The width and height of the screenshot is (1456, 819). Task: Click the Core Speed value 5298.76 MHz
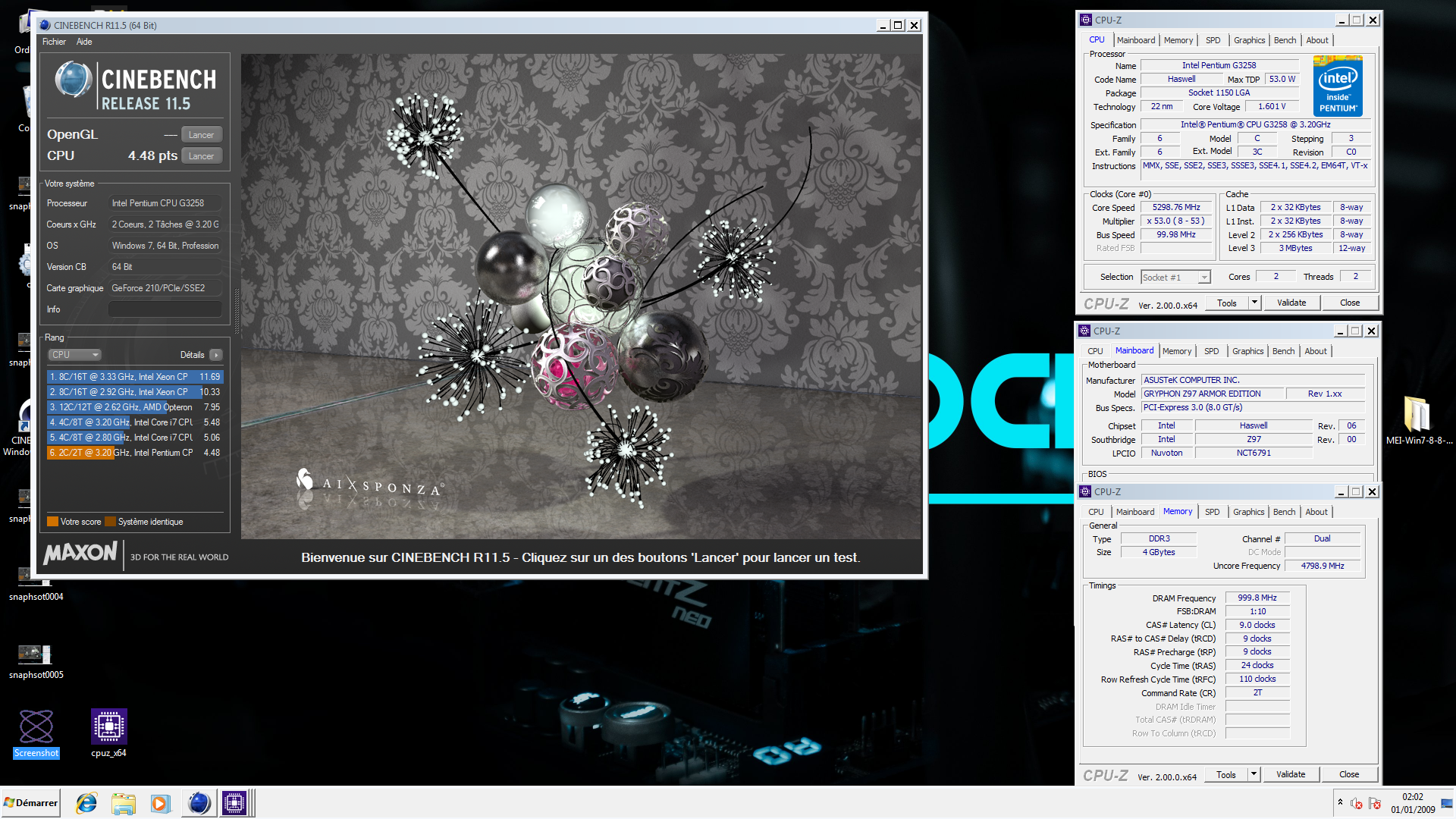1176,208
